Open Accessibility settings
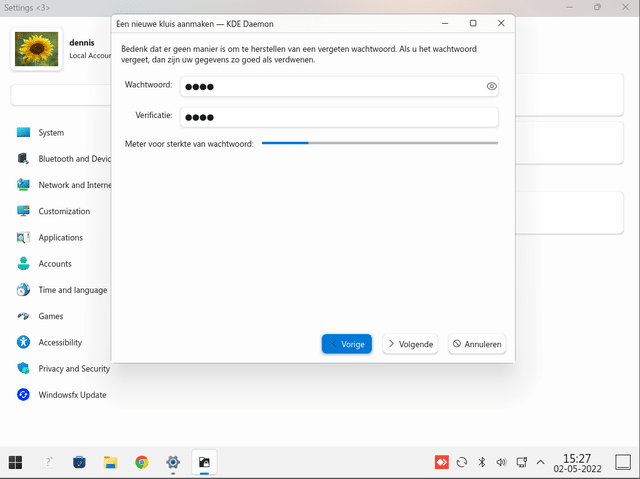 pyautogui.click(x=60, y=342)
